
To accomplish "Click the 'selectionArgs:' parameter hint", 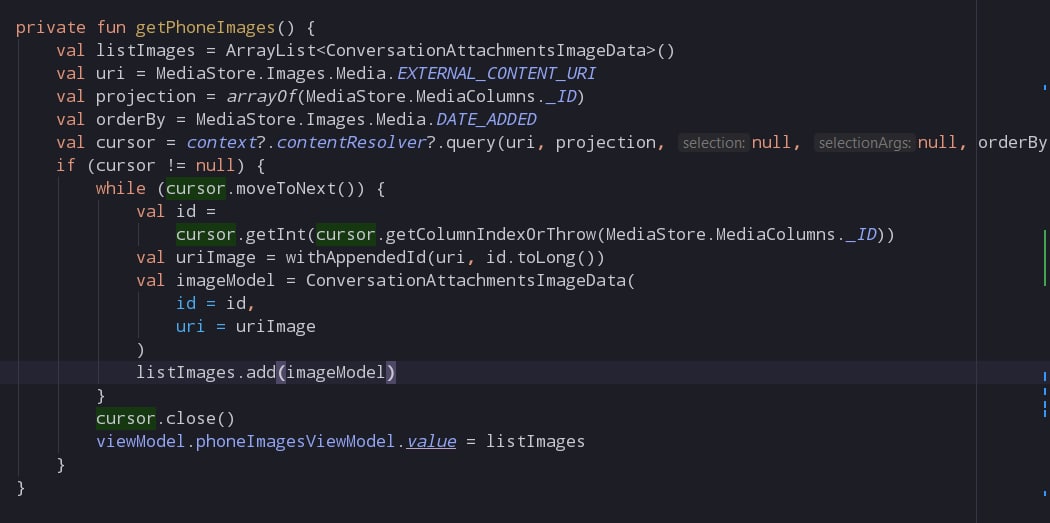I will click(865, 143).
